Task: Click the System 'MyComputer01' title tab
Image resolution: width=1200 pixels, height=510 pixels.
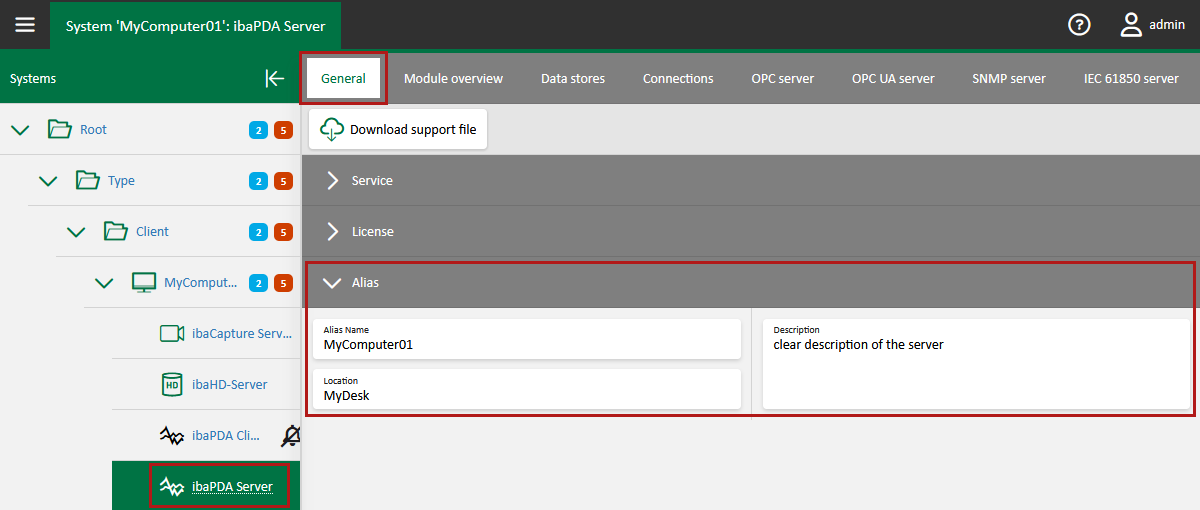Action: click(x=195, y=26)
